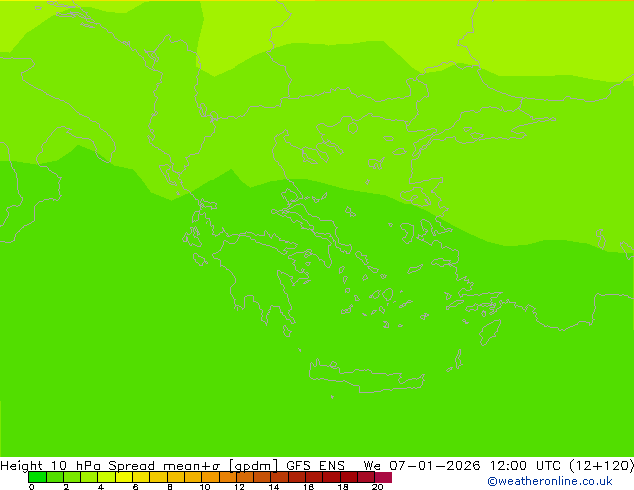Click legend scale number 14

pyautogui.click(x=274, y=487)
